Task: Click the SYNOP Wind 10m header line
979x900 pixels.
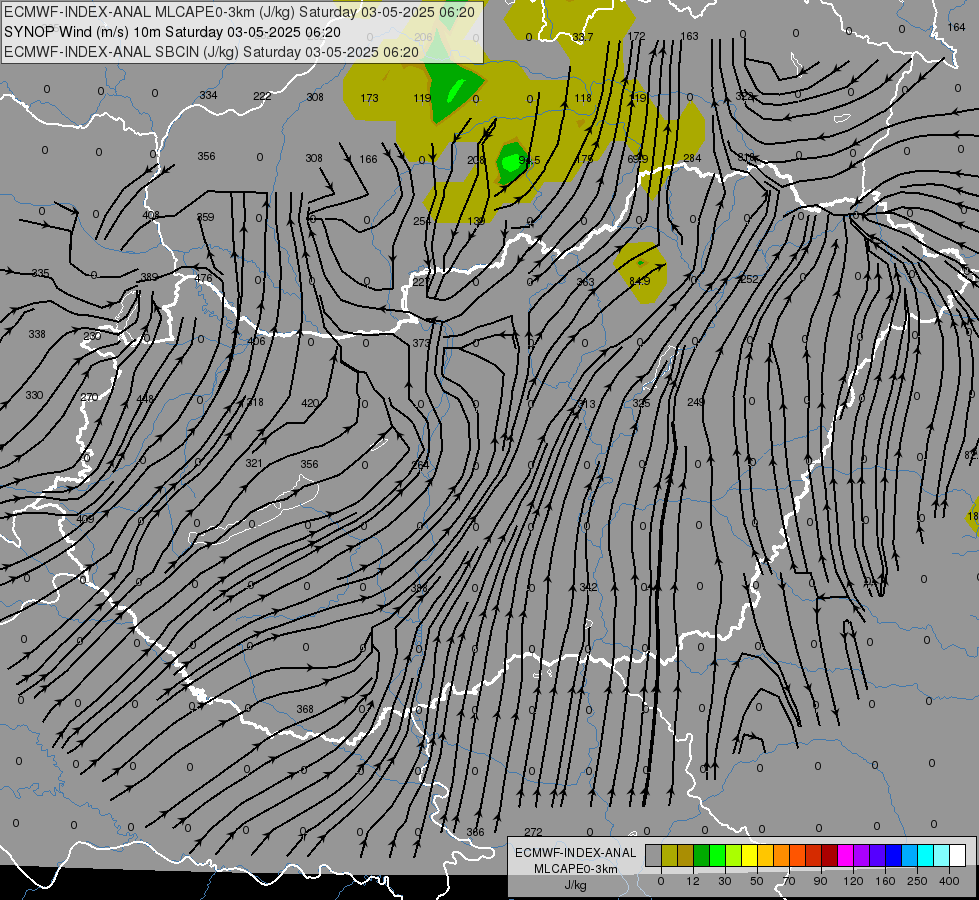Action: tap(172, 32)
